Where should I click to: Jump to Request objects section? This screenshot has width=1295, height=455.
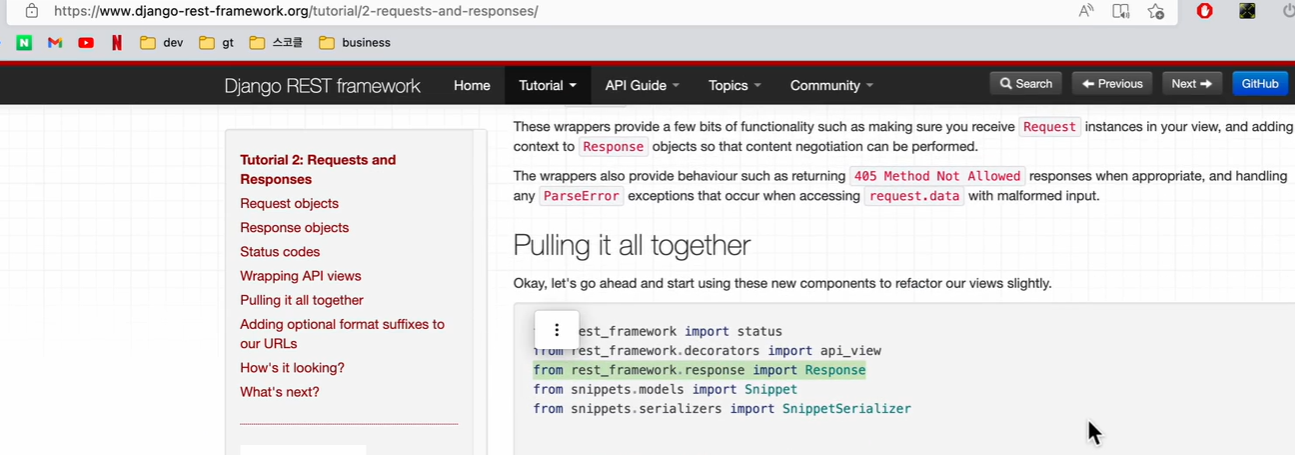point(289,203)
